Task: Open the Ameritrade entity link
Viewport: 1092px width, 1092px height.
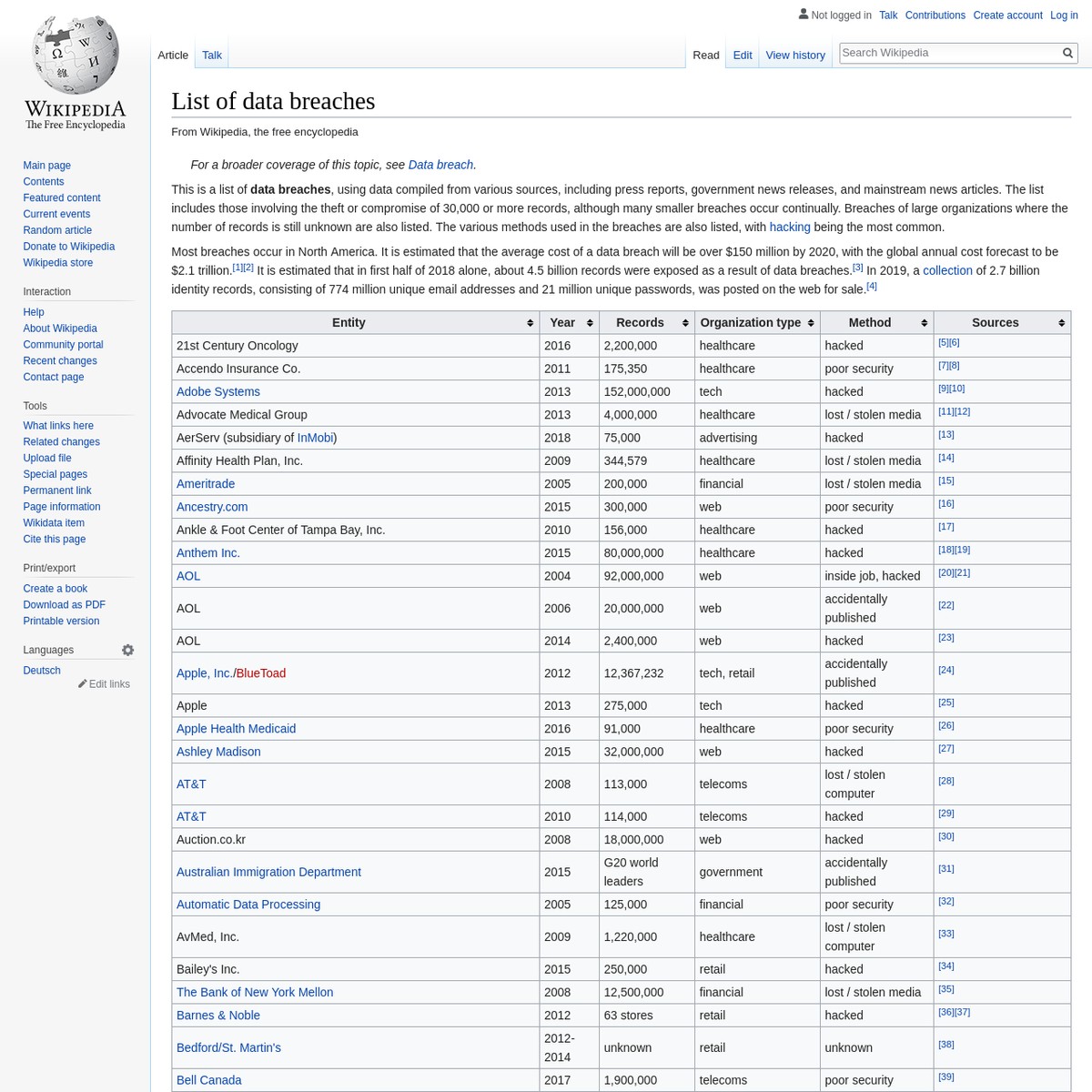Action: click(x=206, y=484)
